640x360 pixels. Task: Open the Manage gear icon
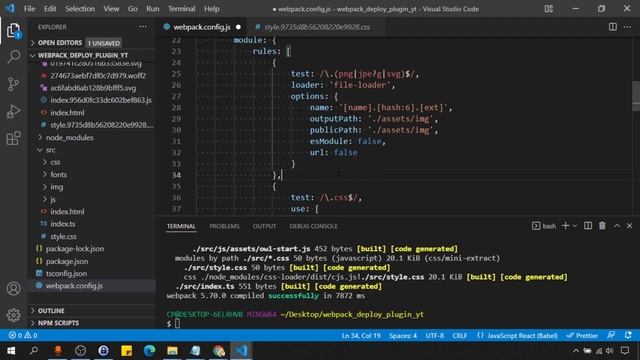(13, 315)
